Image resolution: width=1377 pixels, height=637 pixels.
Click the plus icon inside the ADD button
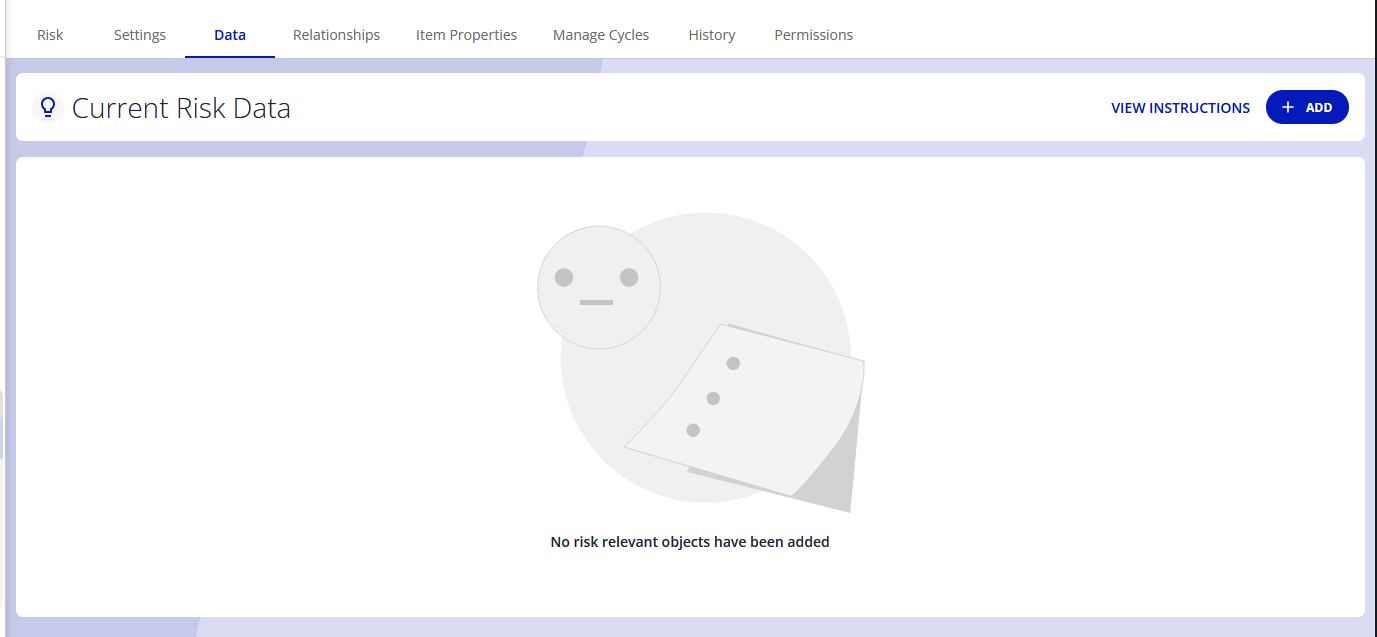1287,107
